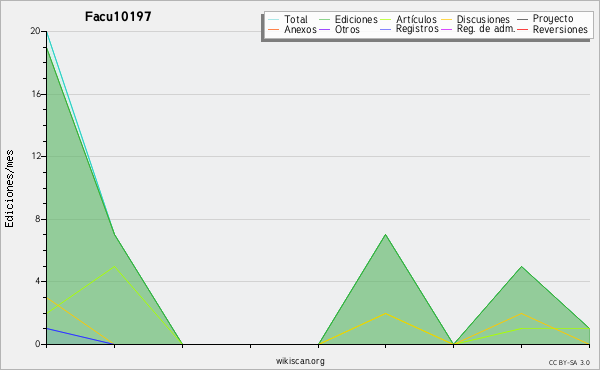This screenshot has width=600, height=370.
Task: Click the y-axis value 8
Action: click(x=38, y=219)
